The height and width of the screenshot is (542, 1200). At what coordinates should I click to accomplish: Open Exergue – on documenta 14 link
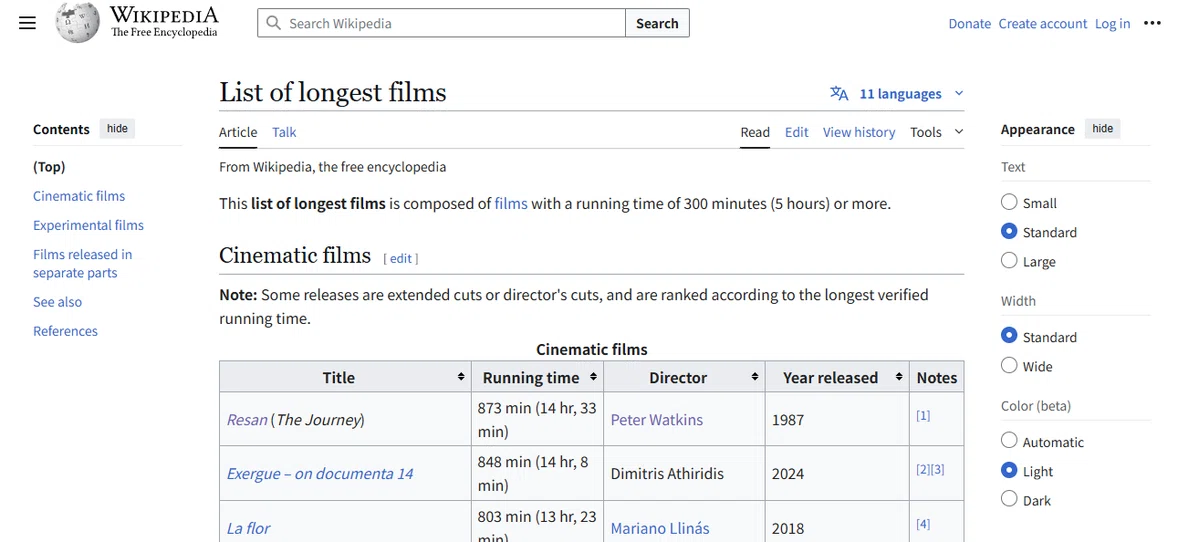tap(320, 473)
